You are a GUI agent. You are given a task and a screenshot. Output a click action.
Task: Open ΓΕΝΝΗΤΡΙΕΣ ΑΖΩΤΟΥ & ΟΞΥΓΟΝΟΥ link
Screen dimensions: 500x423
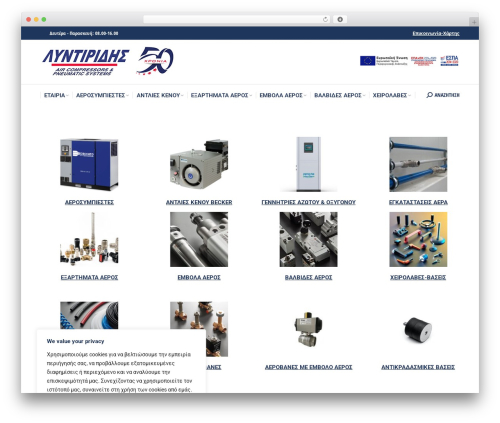point(308,202)
